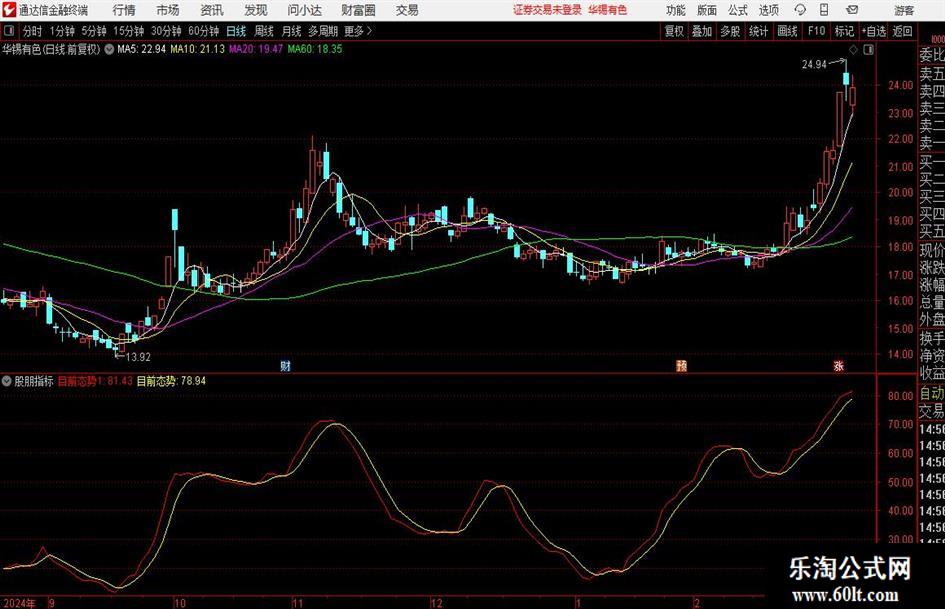Expand the 华锡有色 main chart indicator dropdown
Screen dimensions: 945x609
109,49
